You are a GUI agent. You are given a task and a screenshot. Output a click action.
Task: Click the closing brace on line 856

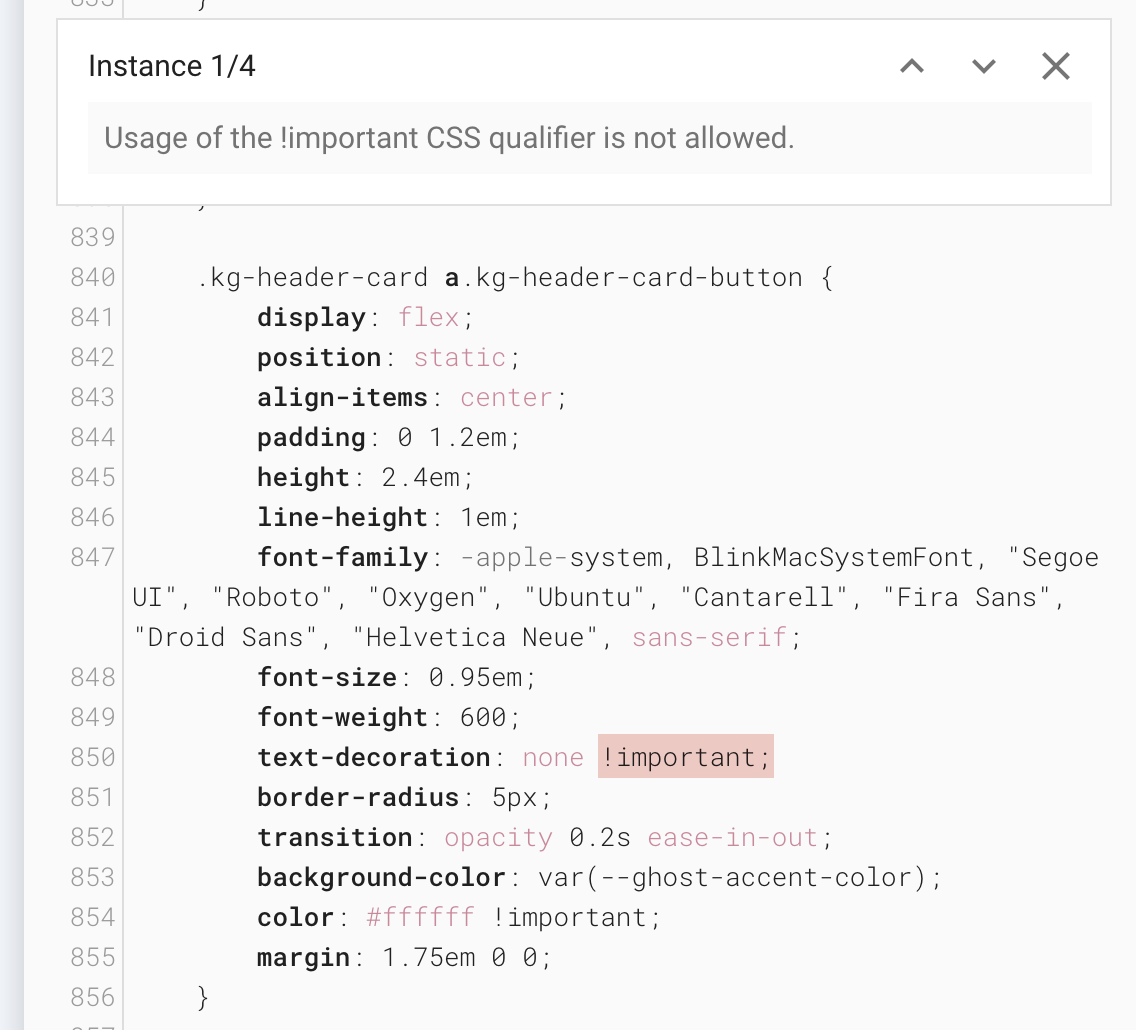click(203, 997)
